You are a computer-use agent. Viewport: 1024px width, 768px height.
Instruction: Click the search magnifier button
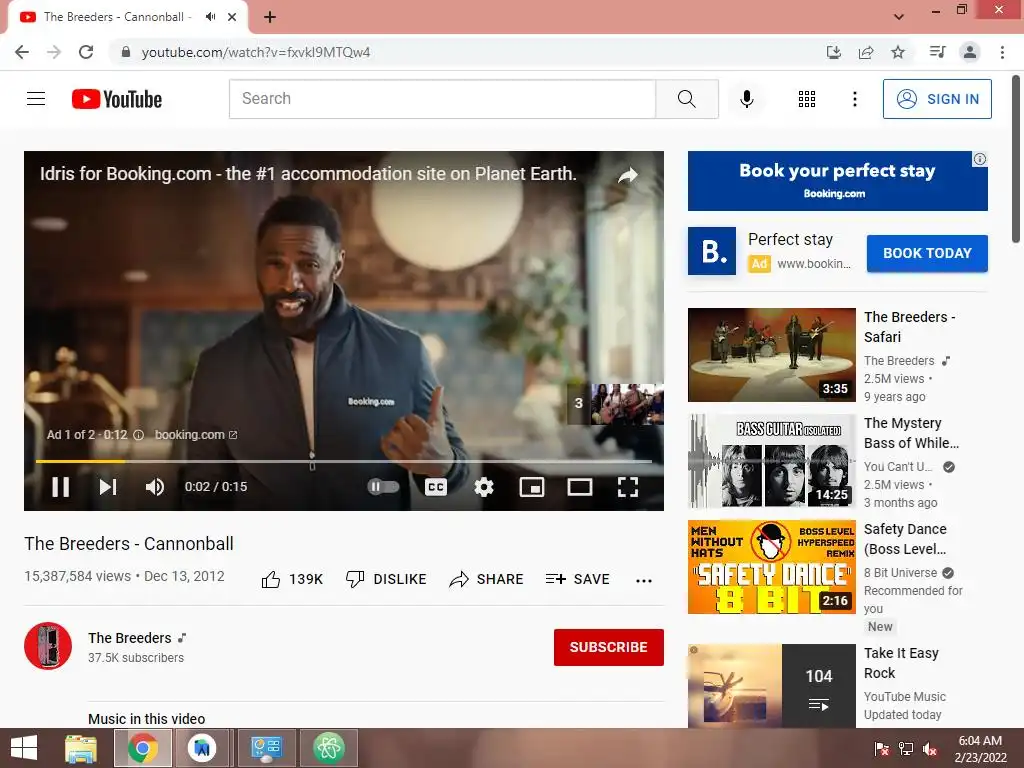pyautogui.click(x=686, y=99)
